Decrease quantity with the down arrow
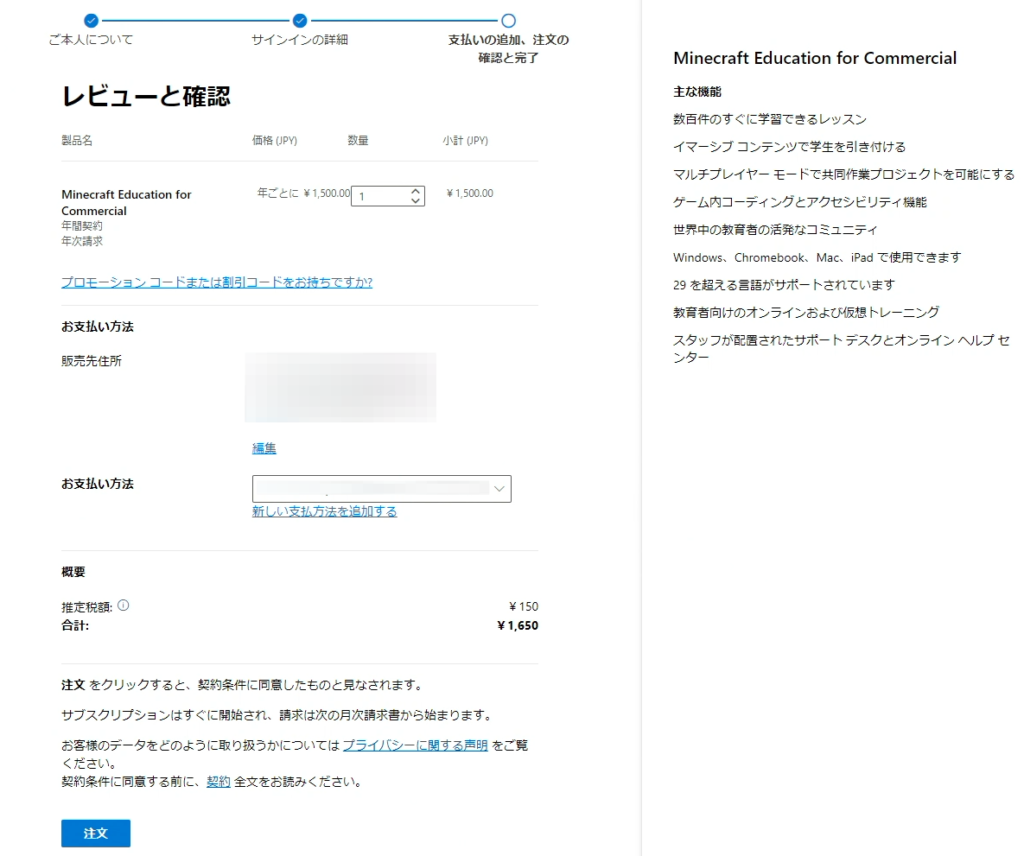This screenshot has height=856, width=1024. (416, 201)
